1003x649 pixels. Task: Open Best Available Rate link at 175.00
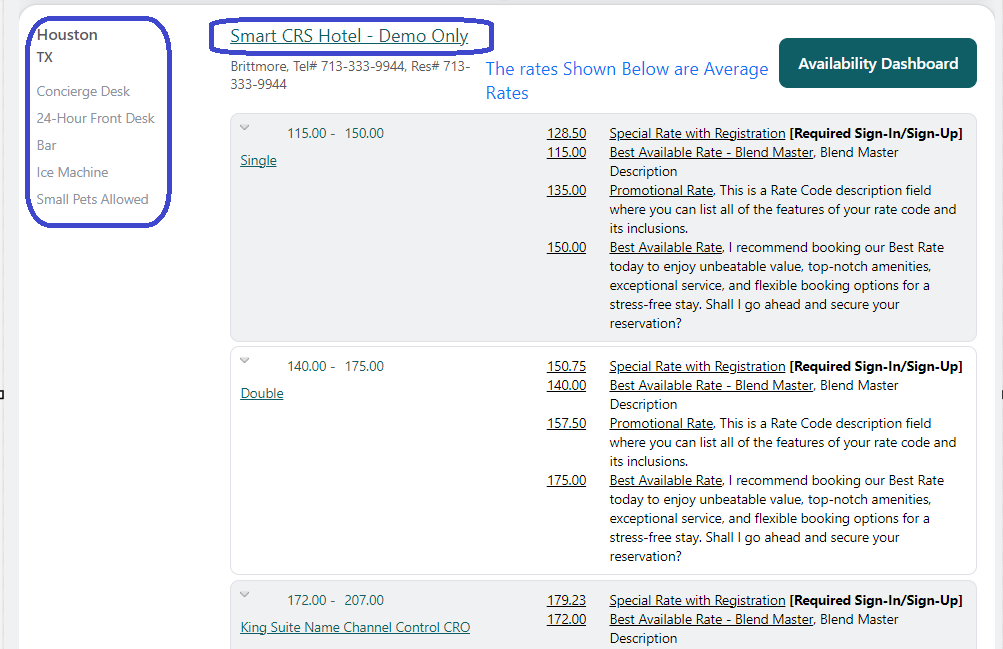pos(666,480)
